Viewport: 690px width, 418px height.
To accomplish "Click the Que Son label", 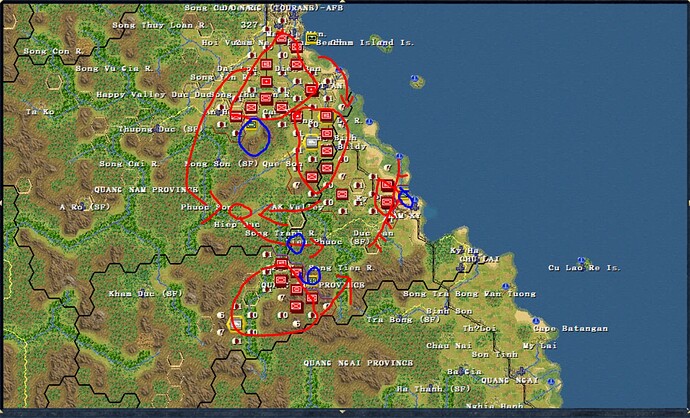I will [x=283, y=164].
